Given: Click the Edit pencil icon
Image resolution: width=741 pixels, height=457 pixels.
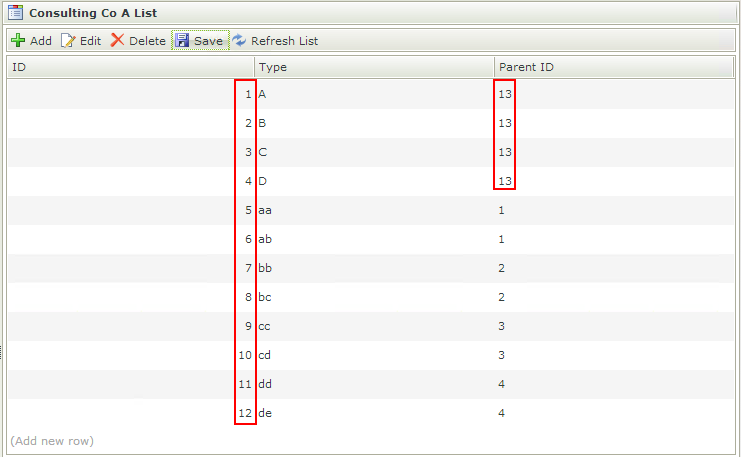Looking at the screenshot, I should point(68,41).
